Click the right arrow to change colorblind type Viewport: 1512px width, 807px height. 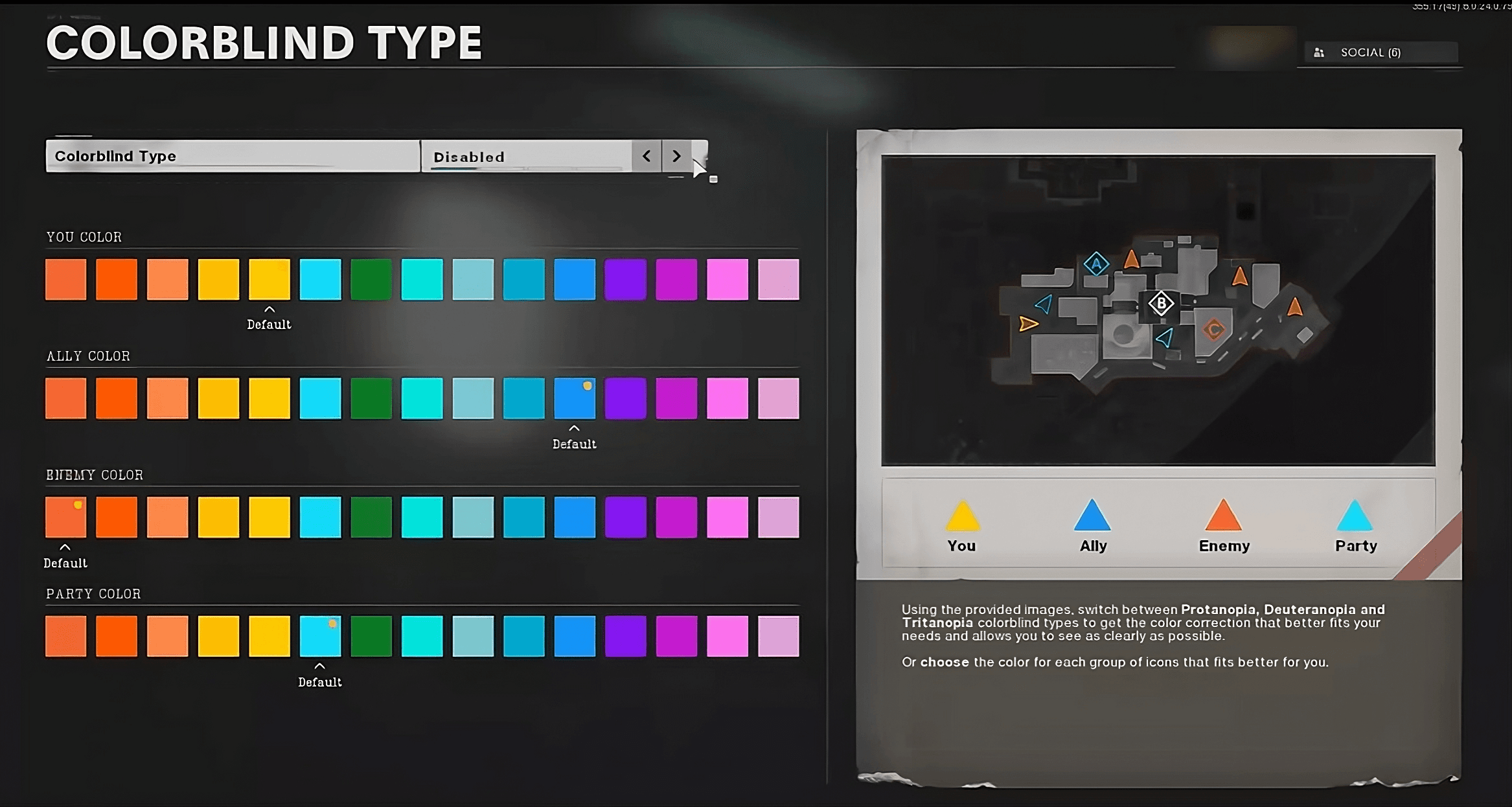click(x=676, y=156)
